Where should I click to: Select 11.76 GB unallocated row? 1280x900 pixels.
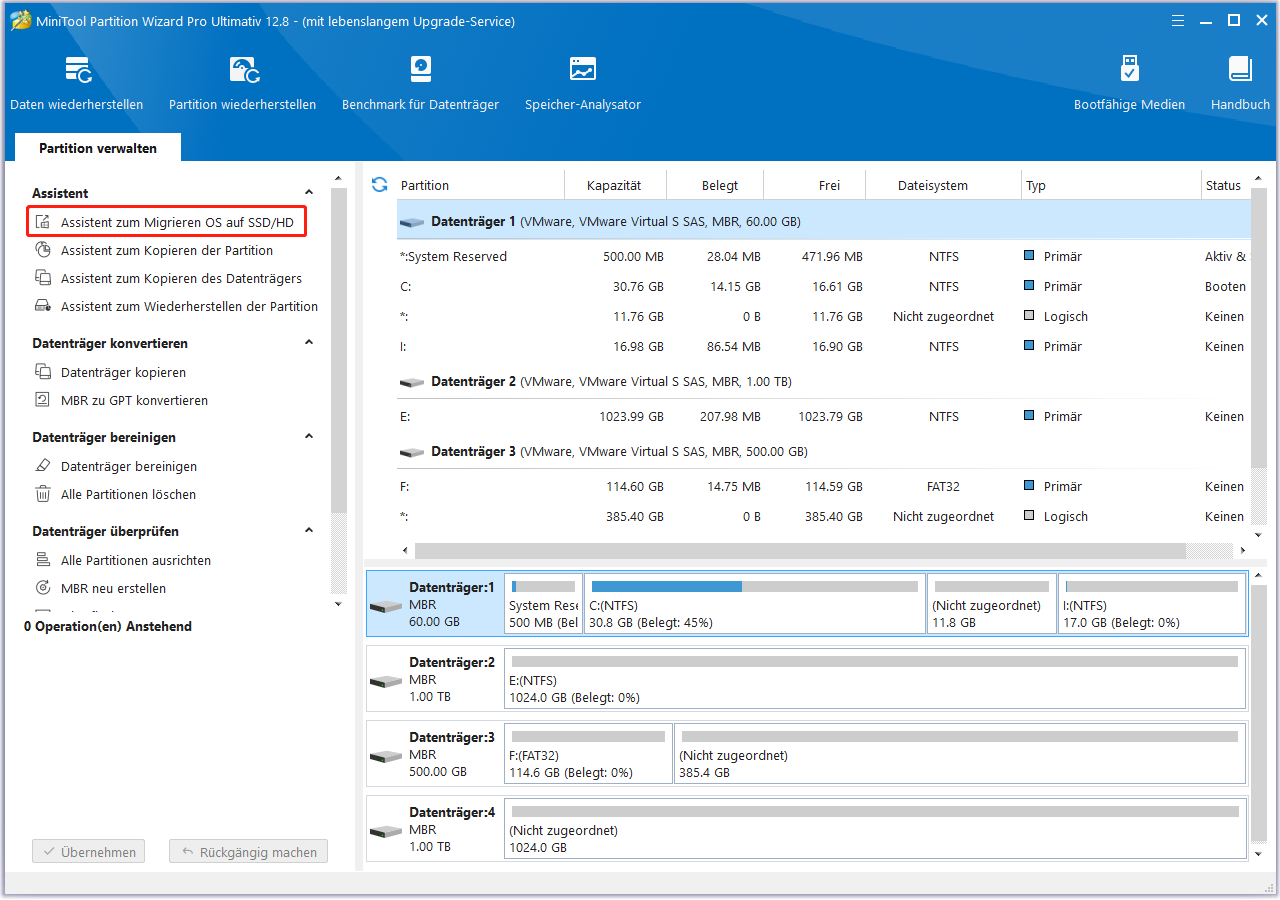[824, 316]
